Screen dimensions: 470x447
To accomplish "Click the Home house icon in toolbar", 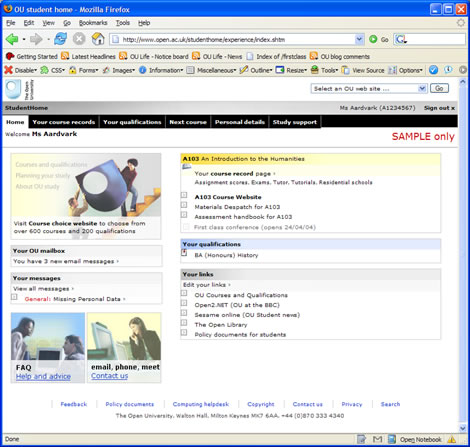I will coord(98,39).
